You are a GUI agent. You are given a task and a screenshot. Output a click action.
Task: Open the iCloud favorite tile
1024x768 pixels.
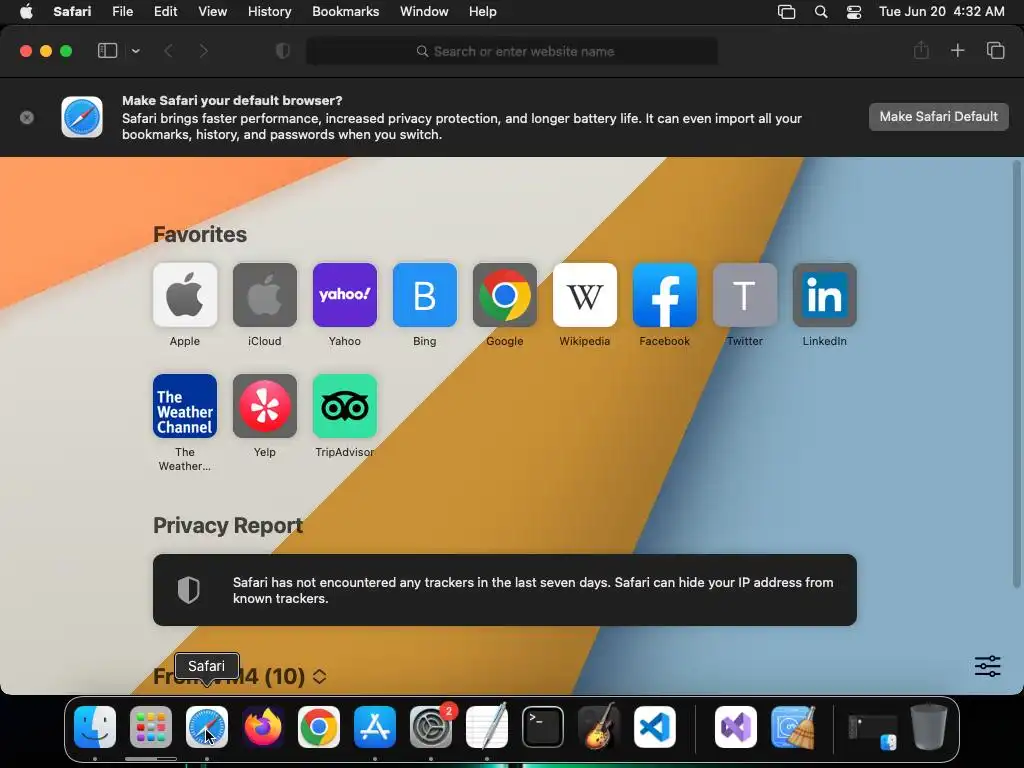click(264, 295)
